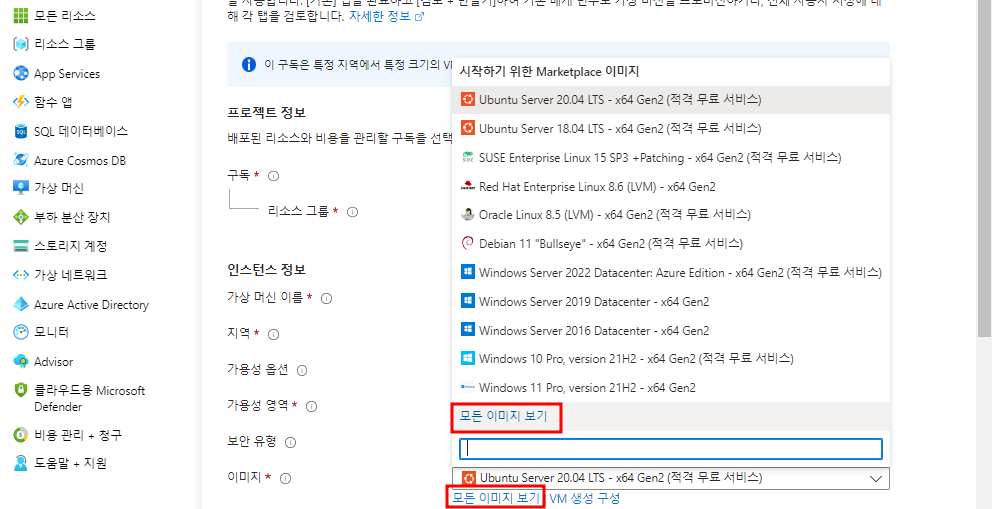Click the 인스턴스 정보 heading

tap(266, 270)
